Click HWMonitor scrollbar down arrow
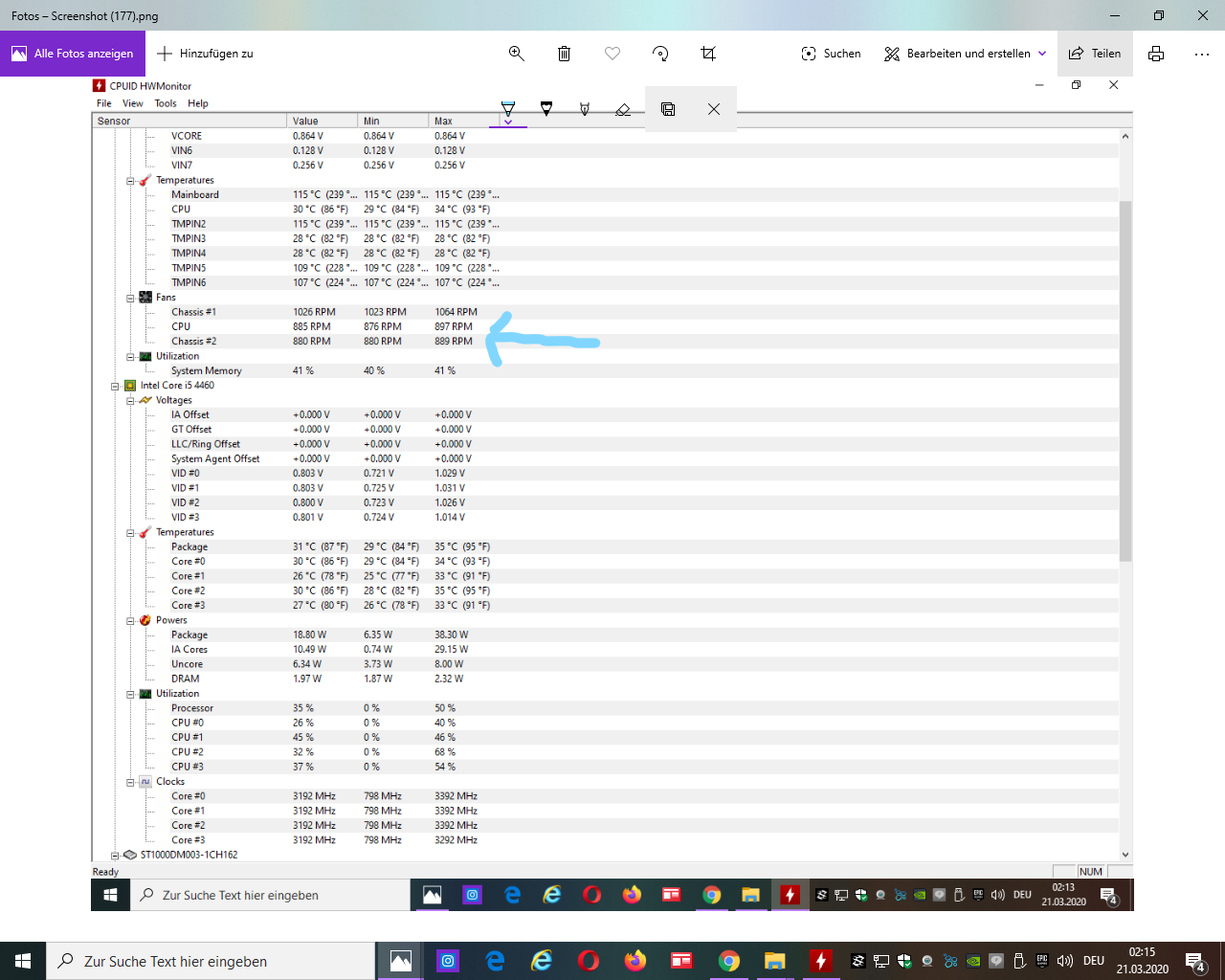The image size is (1225, 980). tap(1125, 855)
